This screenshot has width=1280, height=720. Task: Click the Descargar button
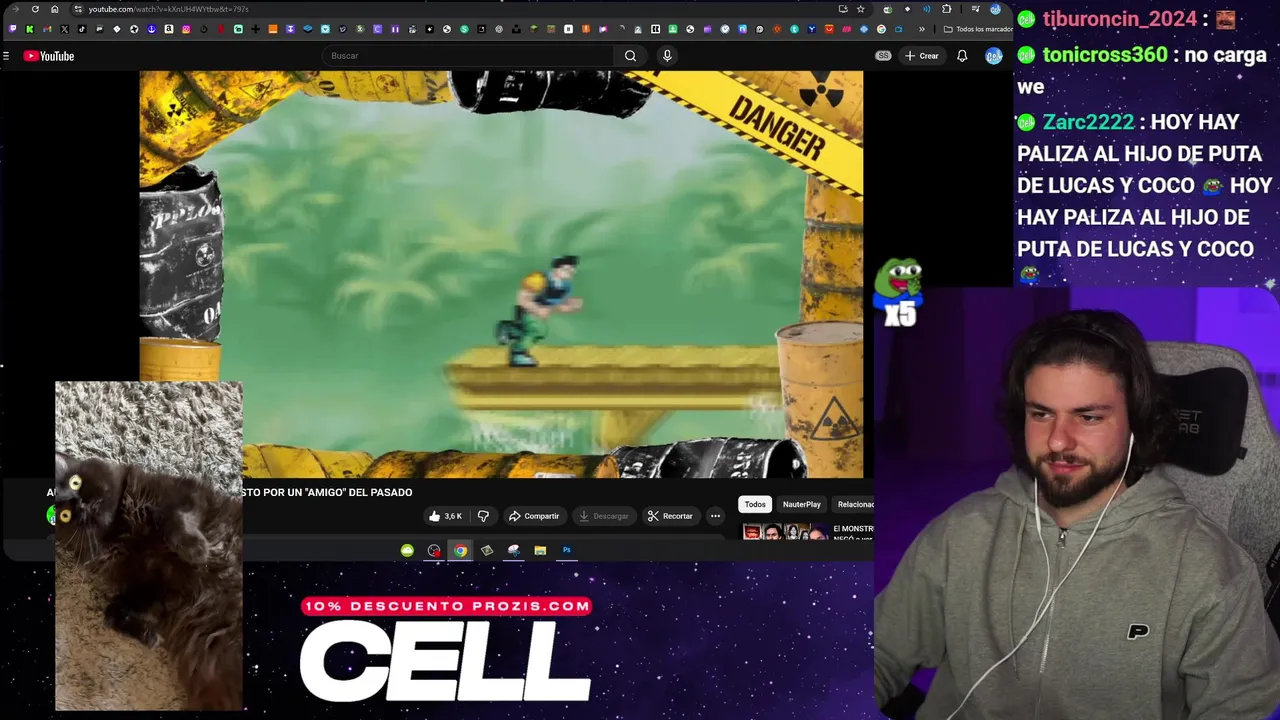tap(604, 516)
